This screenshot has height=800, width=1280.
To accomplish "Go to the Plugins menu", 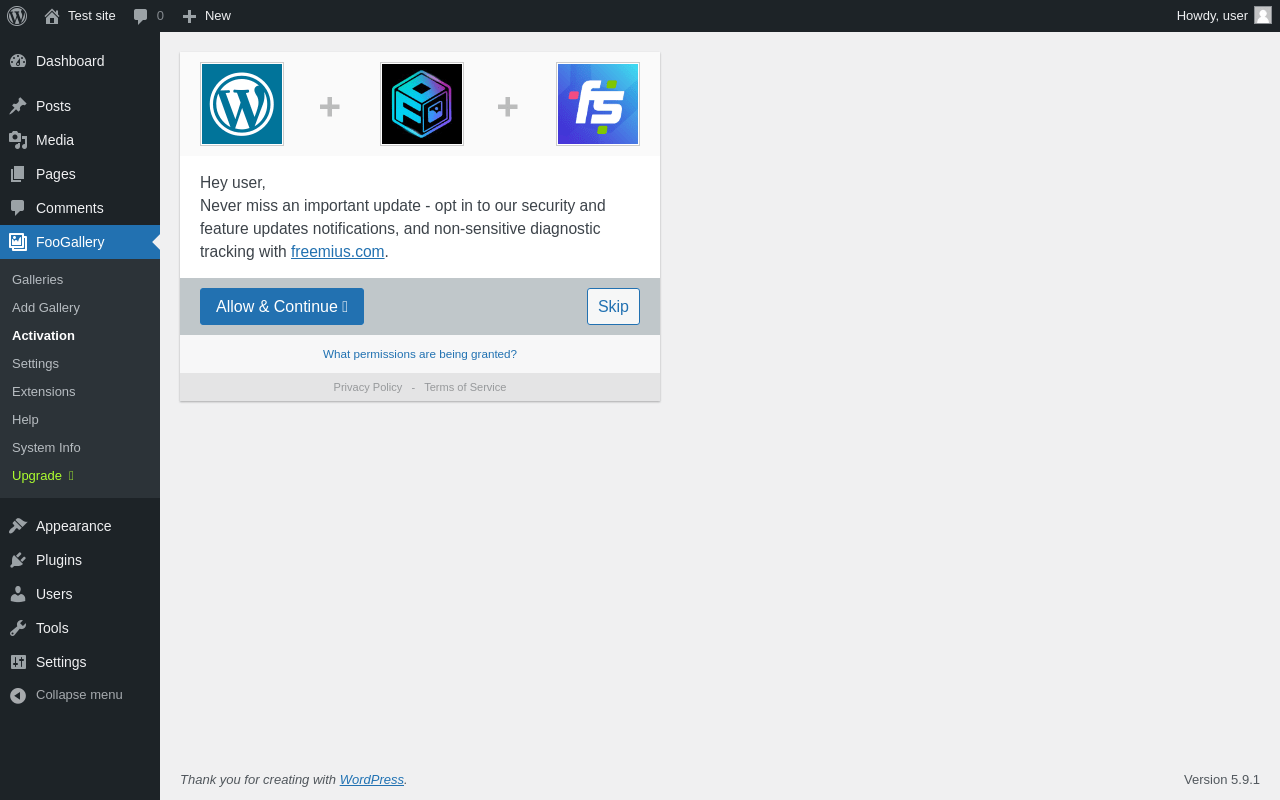I will 80,560.
